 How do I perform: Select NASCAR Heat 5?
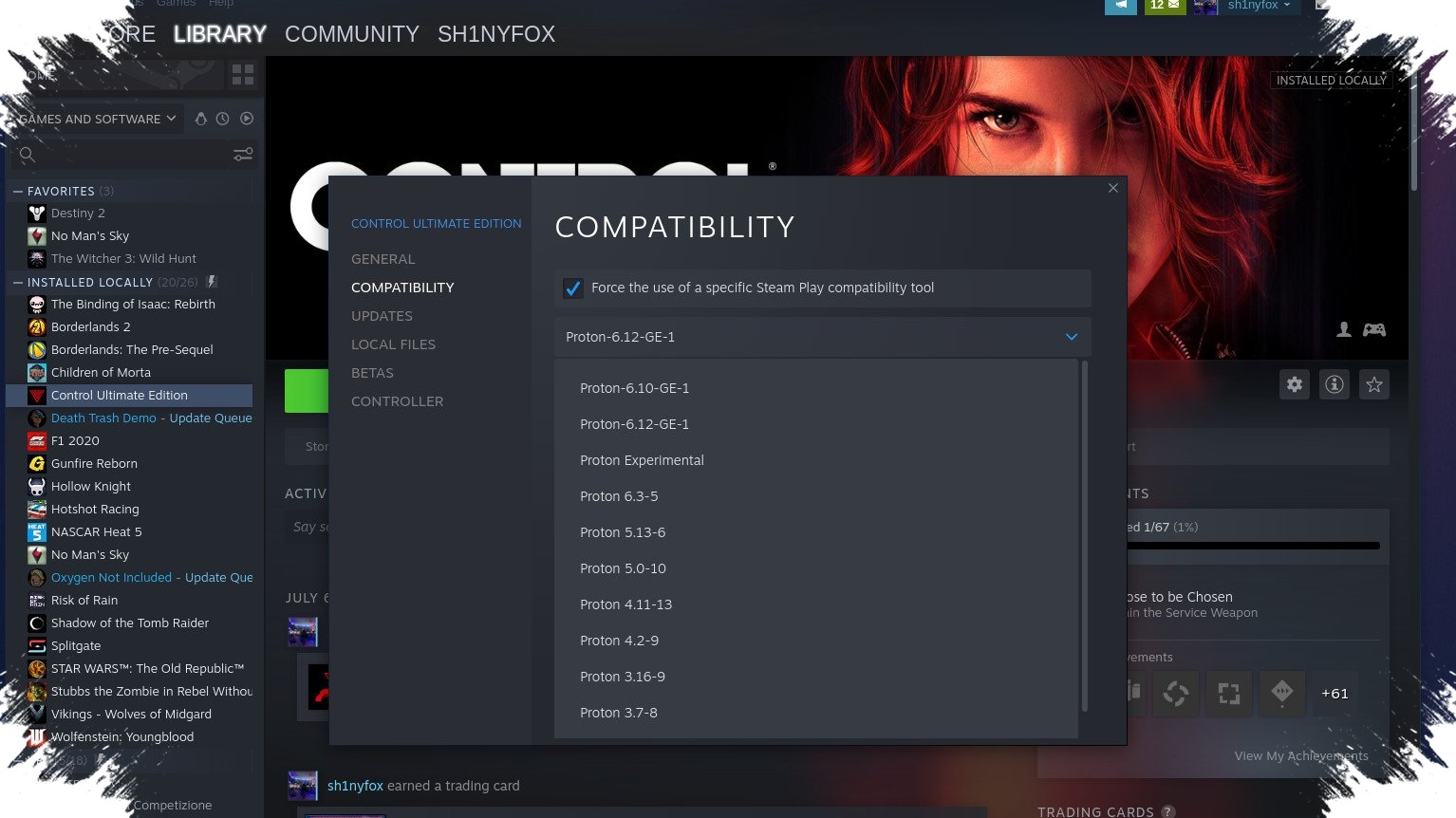[x=96, y=532]
